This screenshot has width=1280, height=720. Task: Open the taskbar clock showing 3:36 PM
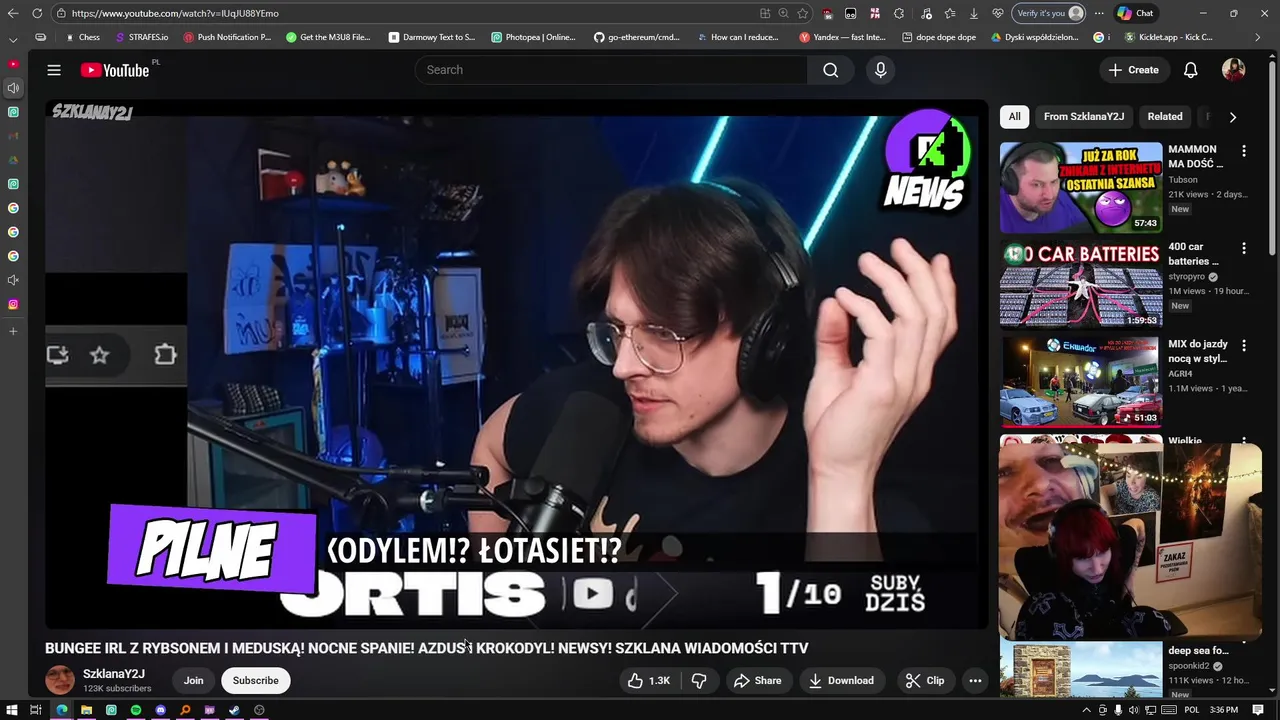click(x=1224, y=710)
